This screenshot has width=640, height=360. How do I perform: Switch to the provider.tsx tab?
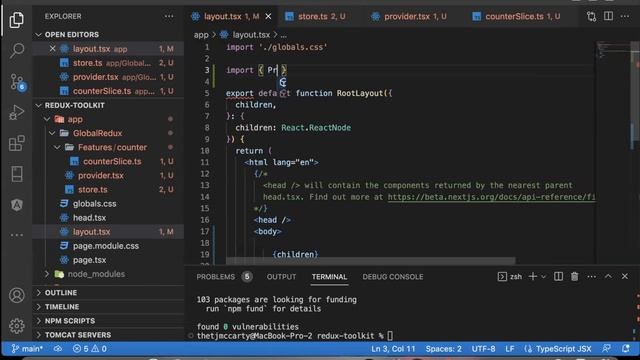409,16
